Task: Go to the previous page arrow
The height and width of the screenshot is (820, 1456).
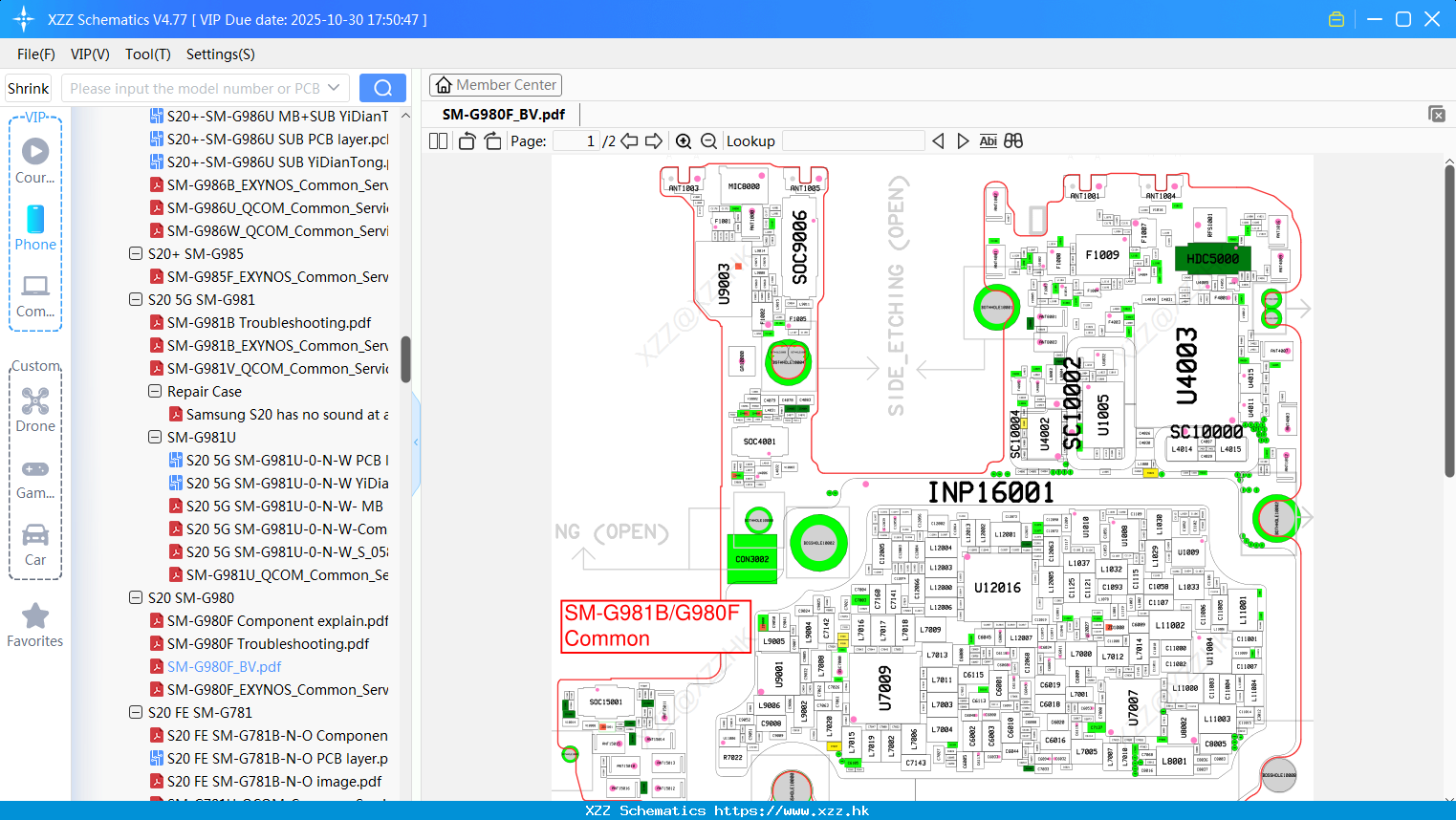Action: [629, 141]
